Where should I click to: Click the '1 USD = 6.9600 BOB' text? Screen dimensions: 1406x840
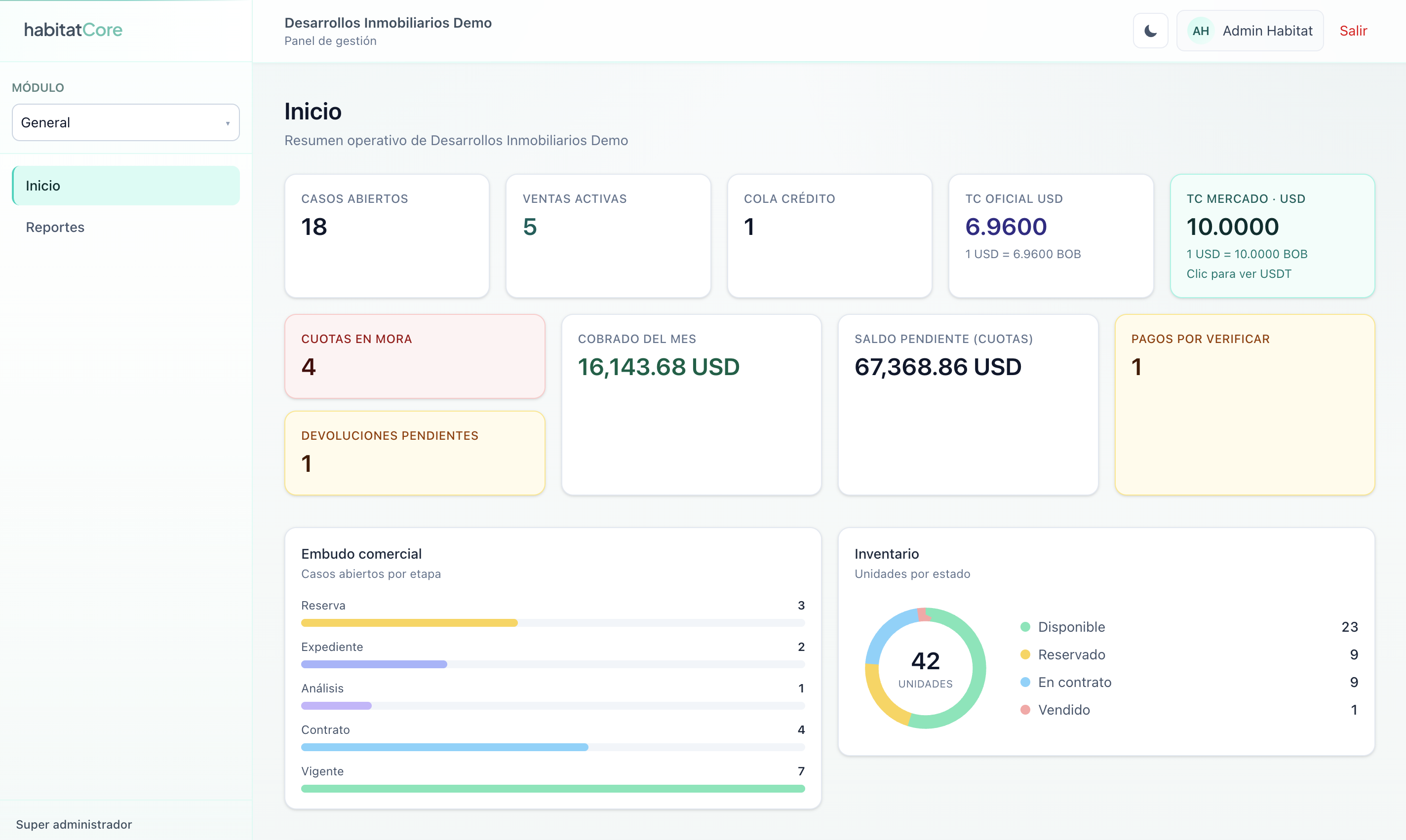pyautogui.click(x=1023, y=254)
